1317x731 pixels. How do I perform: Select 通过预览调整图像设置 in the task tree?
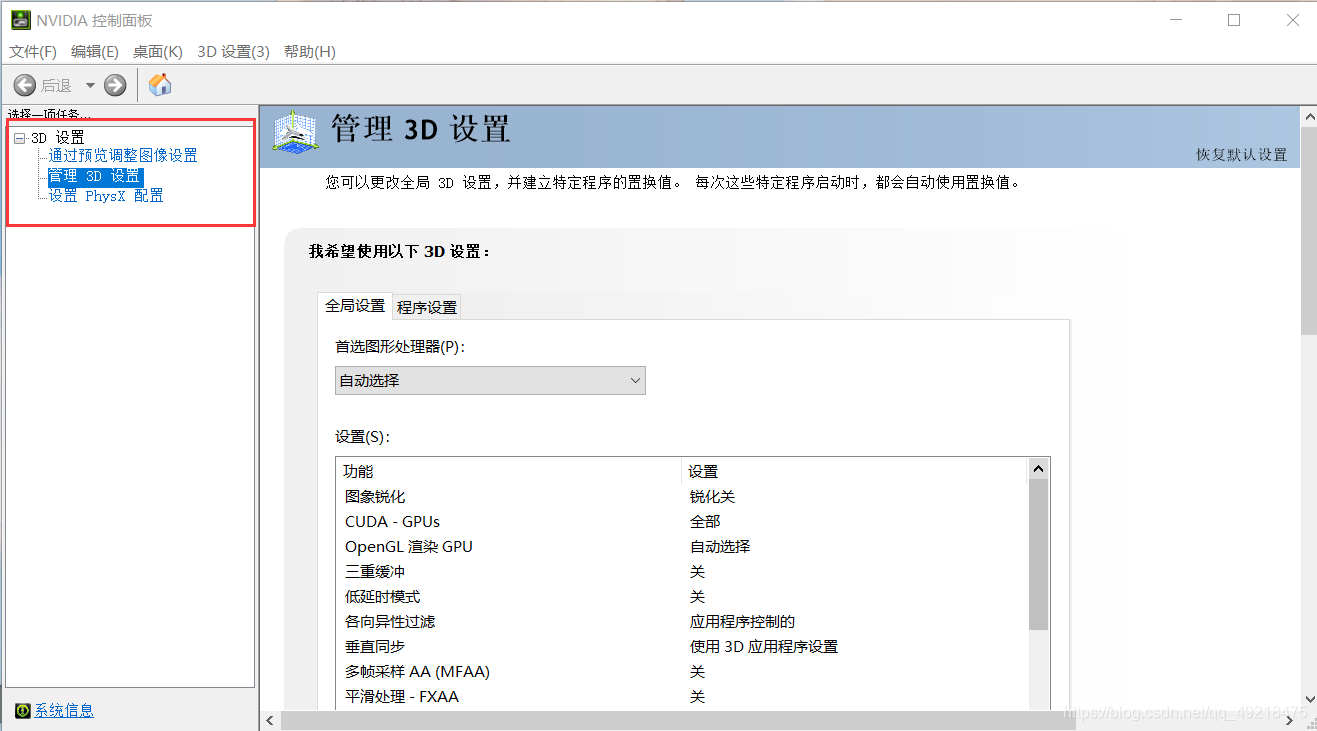(123, 156)
